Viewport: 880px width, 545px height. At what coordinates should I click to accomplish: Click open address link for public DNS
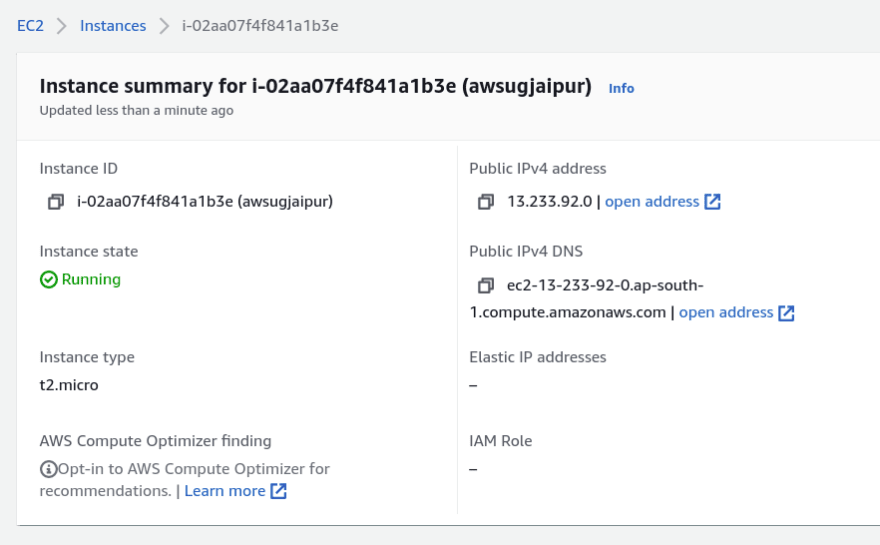click(726, 312)
